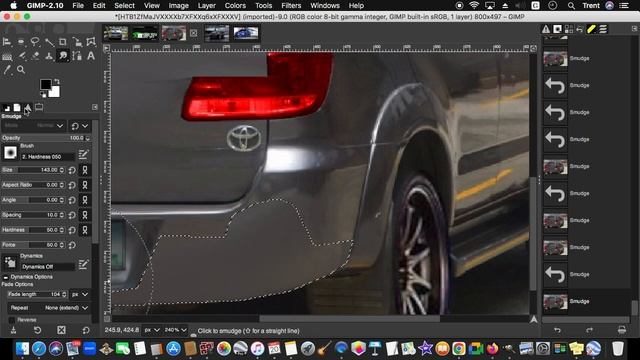The image size is (640, 360).
Task: Open Repeat None (extend) dropdown
Action: [49, 308]
